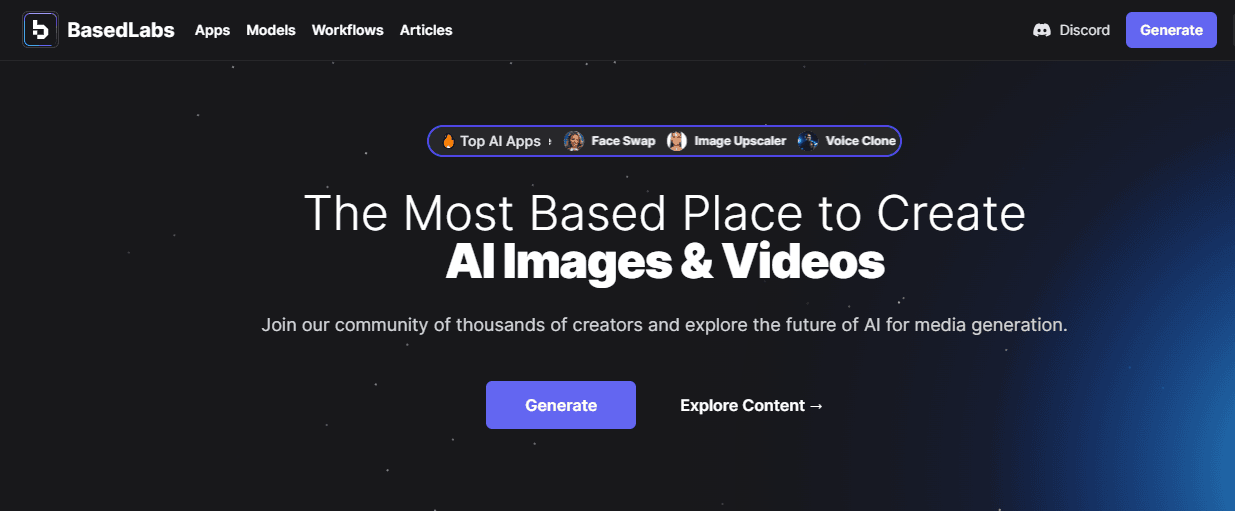This screenshot has height=511, width=1235.
Task: Go to the Models page
Action: [x=271, y=30]
